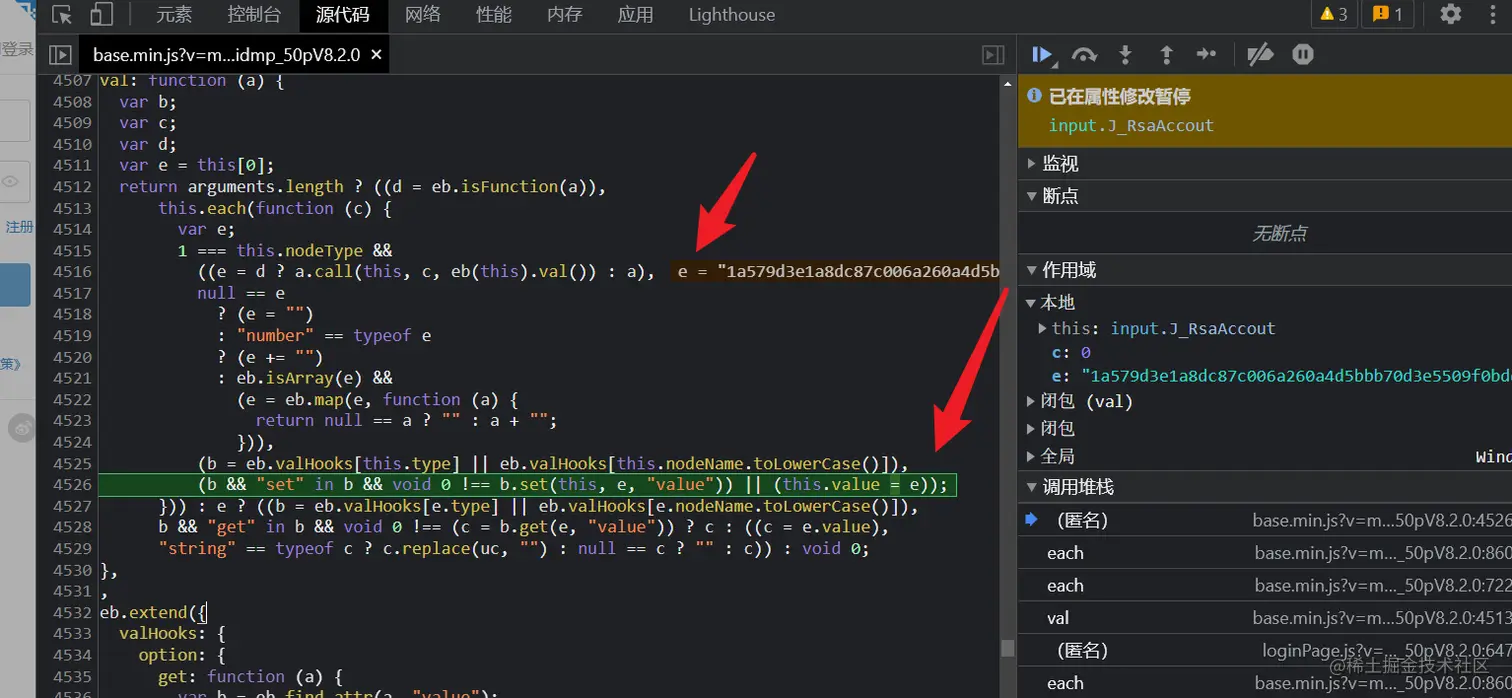
Task: Deactivate all breakpoints
Action: tap(1260, 55)
